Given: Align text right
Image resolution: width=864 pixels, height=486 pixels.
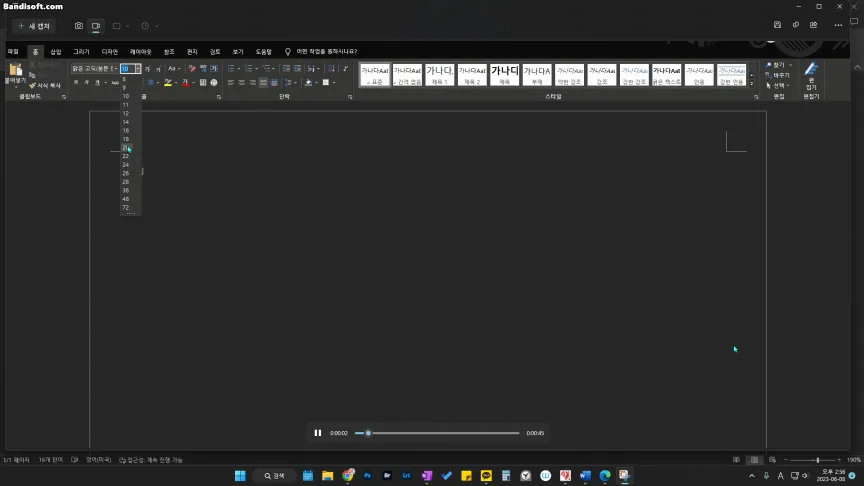Looking at the screenshot, I should tap(252, 83).
